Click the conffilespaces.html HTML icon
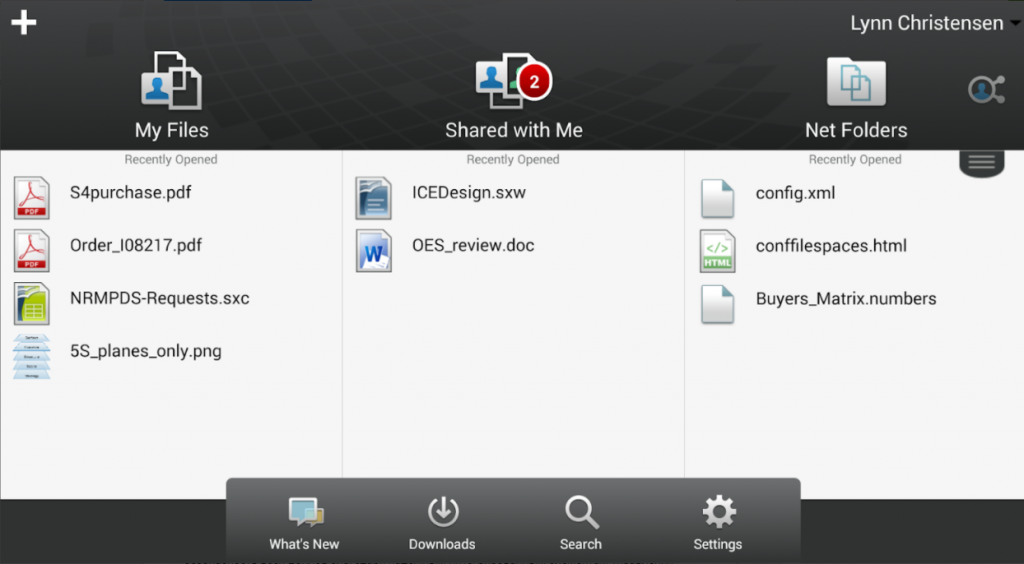The image size is (1024, 564). 718,251
